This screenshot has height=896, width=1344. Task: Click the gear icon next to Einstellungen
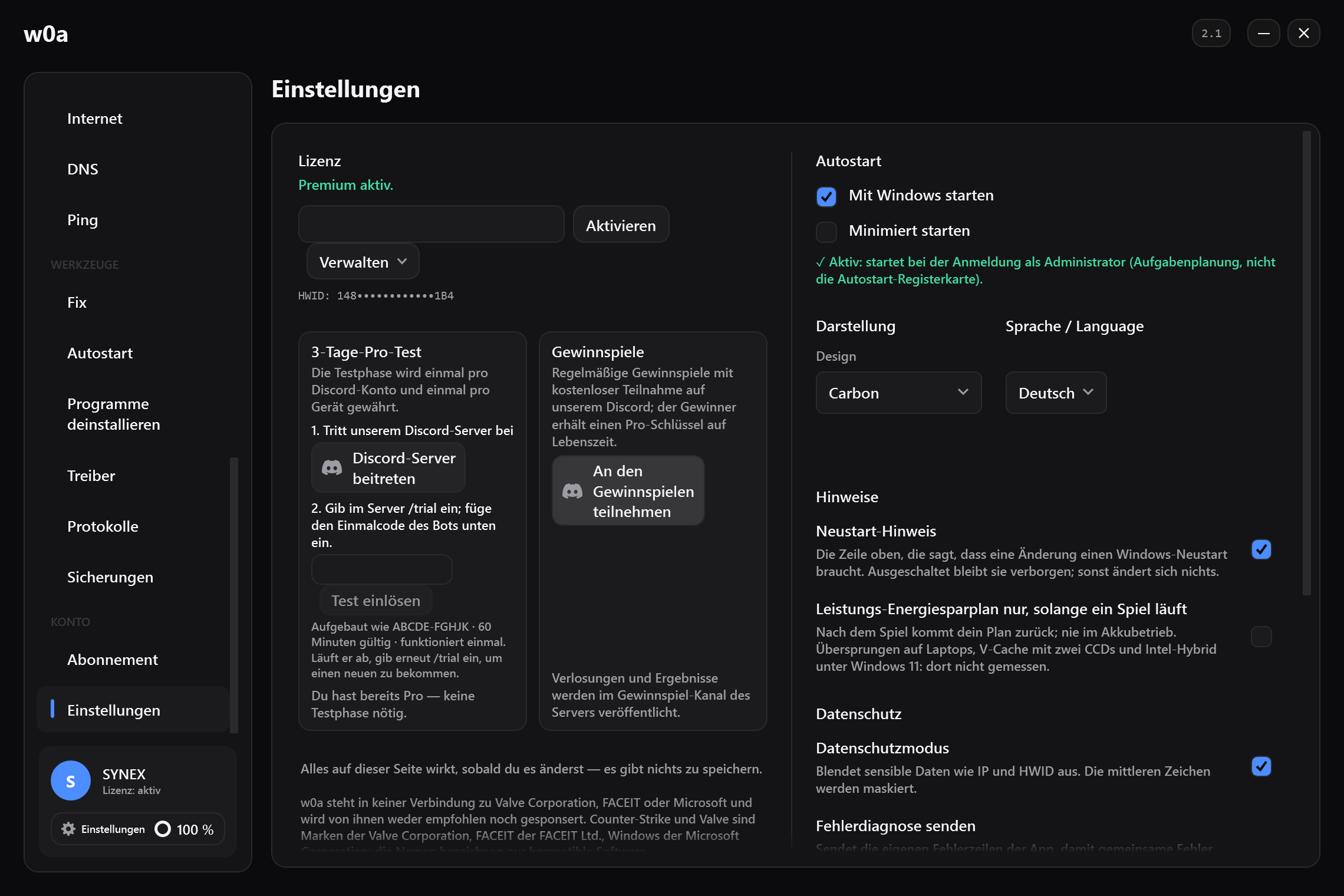68,829
